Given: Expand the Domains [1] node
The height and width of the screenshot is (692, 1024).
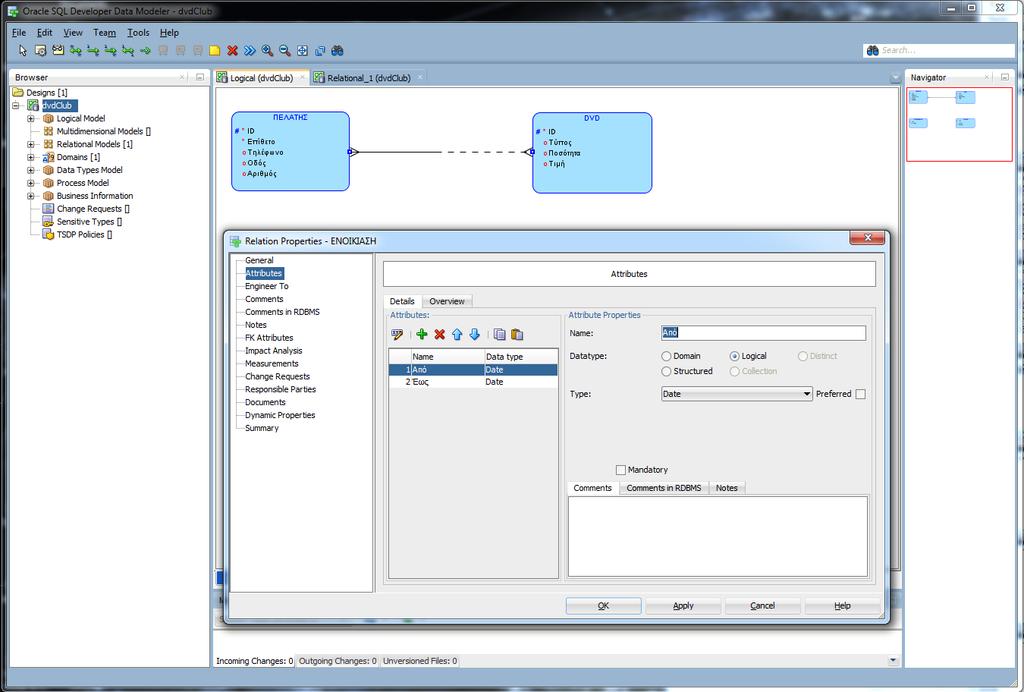Looking at the screenshot, I should point(31,157).
